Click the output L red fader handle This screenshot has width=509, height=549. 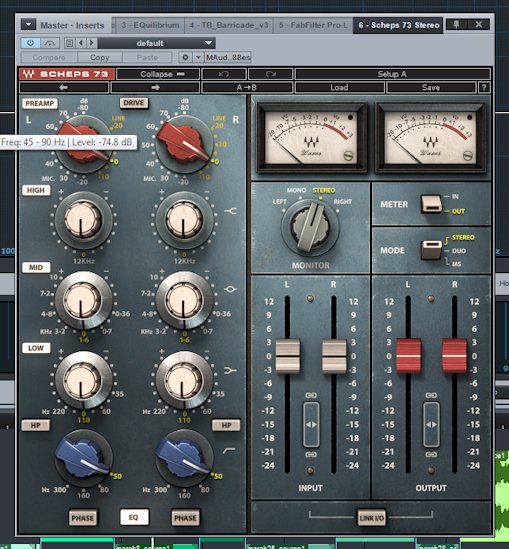pos(408,356)
